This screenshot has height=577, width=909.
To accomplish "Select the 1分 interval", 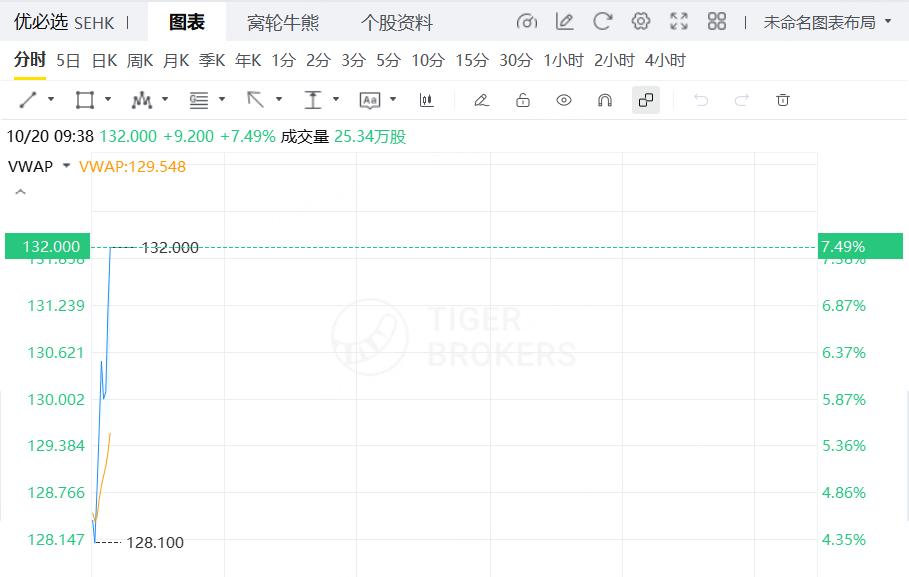I will [x=284, y=60].
